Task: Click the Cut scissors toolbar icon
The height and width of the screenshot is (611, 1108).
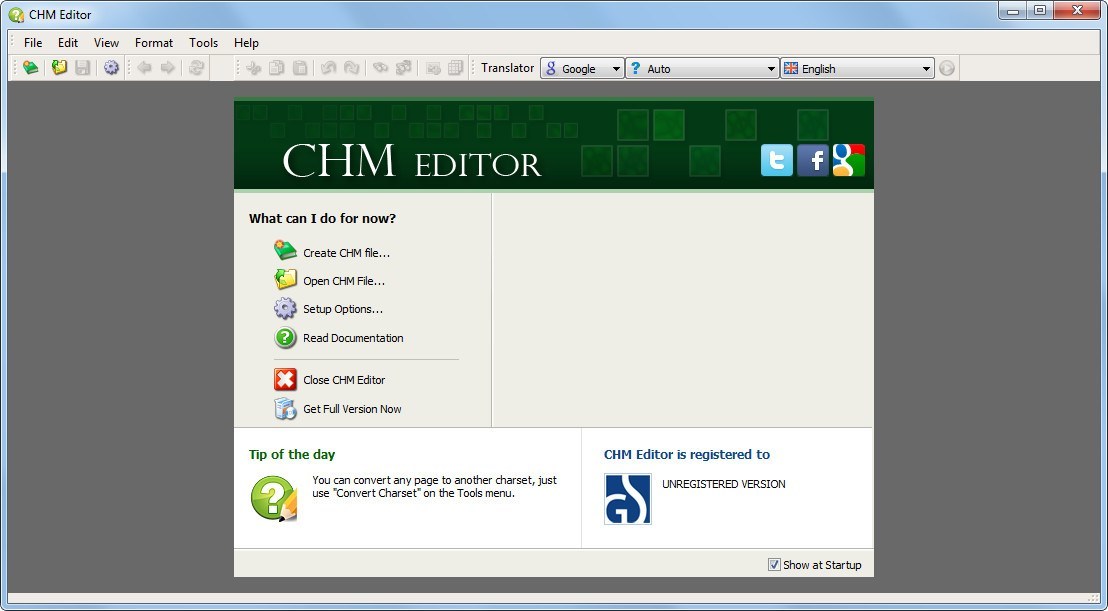Action: click(254, 68)
